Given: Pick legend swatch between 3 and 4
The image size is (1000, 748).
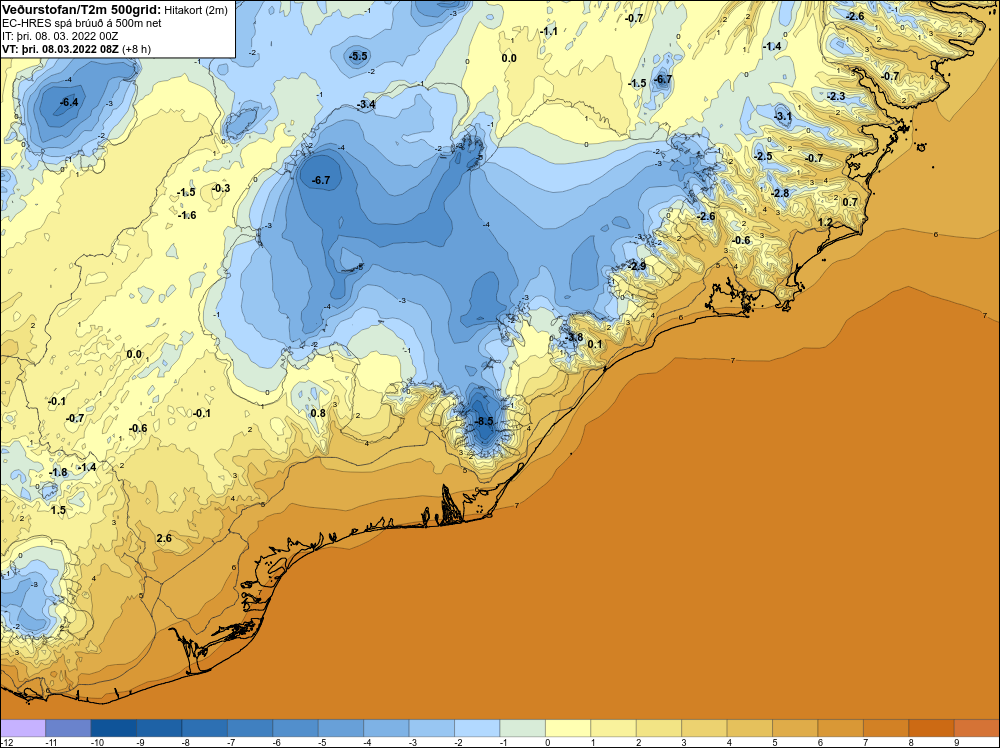Looking at the screenshot, I should [x=704, y=728].
